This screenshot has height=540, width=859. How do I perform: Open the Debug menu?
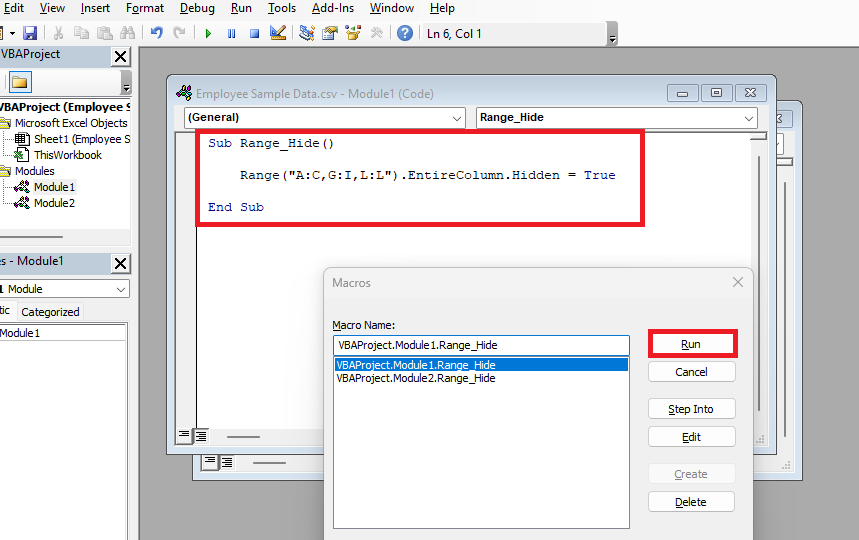(197, 8)
